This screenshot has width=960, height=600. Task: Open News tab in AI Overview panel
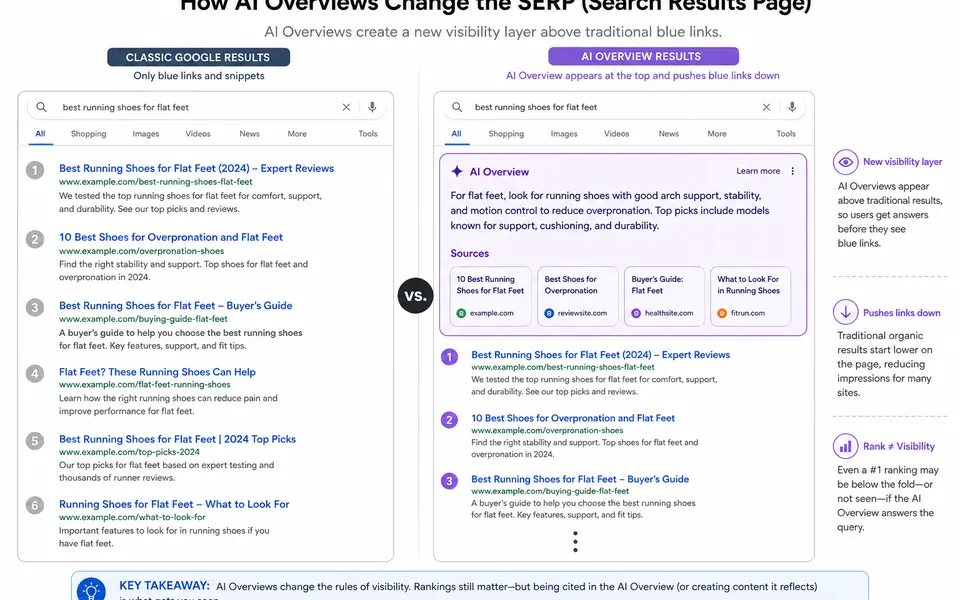[669, 133]
